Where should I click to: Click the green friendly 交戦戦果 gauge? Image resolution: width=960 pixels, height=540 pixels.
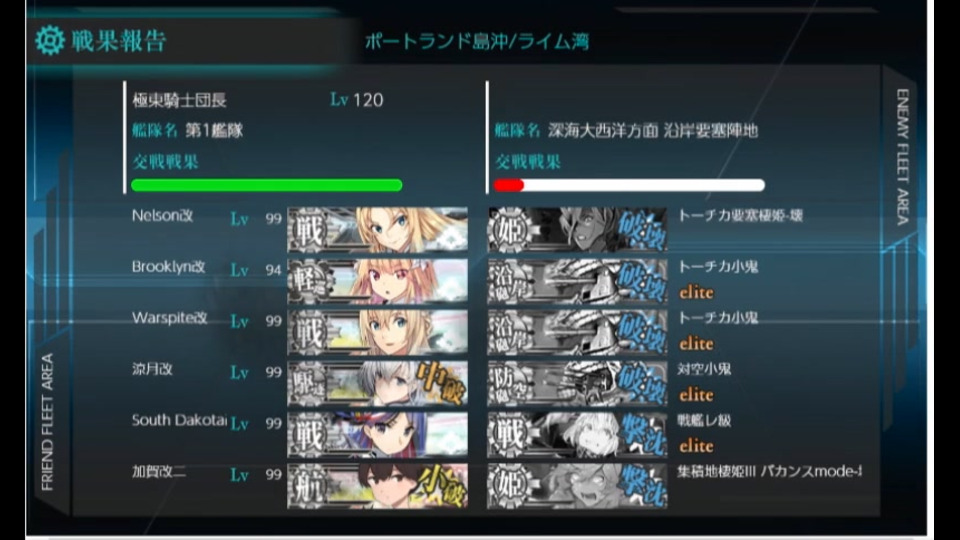[267, 185]
